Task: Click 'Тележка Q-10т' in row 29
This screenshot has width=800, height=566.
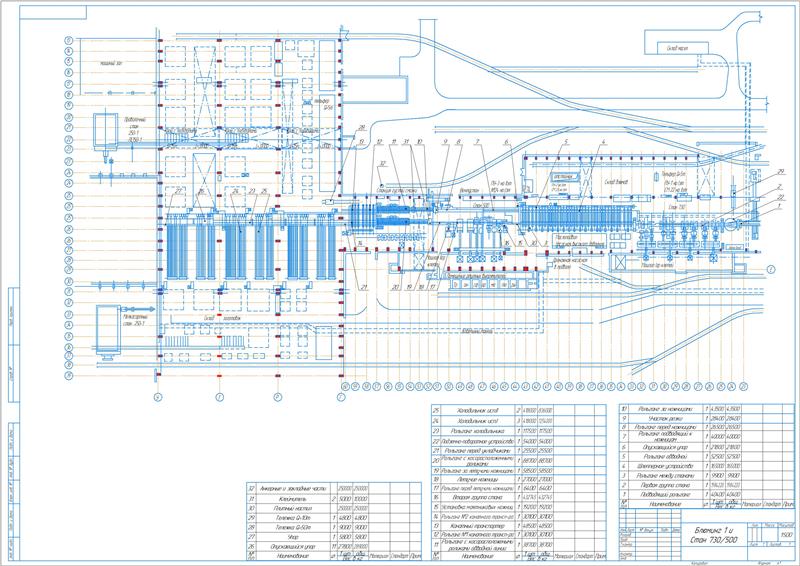Action: click(x=292, y=518)
